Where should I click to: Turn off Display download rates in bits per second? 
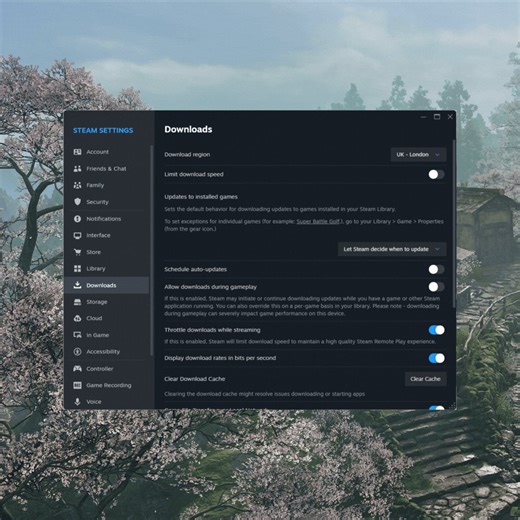pos(436,358)
